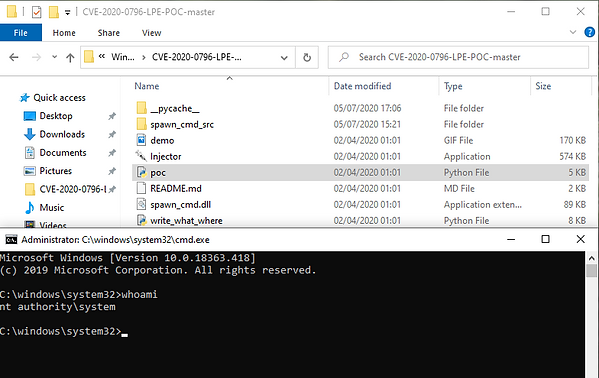The image size is (599, 378).
Task: Open the File ribbon tab
Action: (21, 33)
